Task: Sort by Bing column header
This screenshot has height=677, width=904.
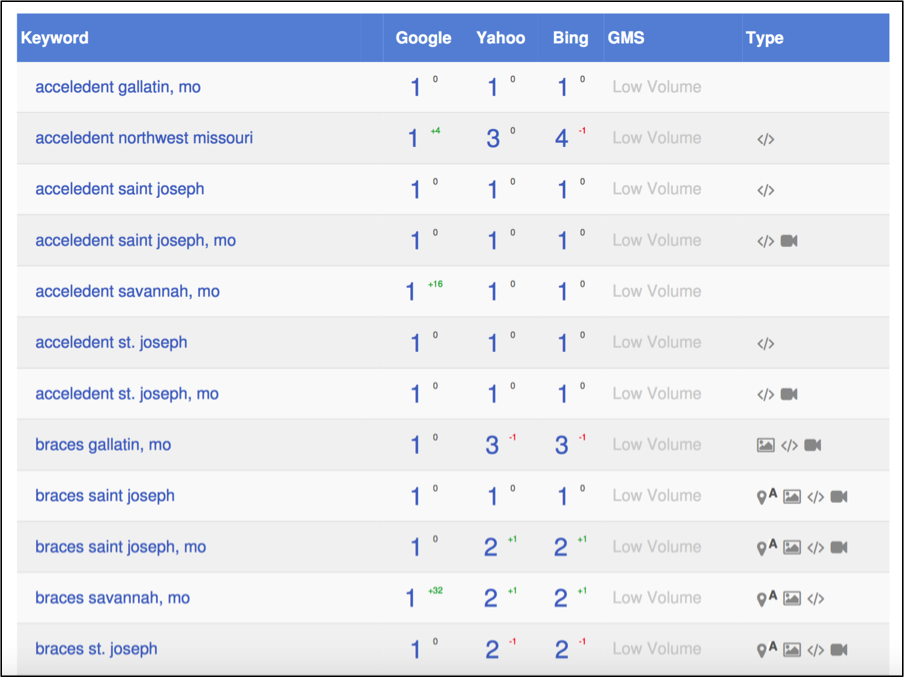Action: [571, 38]
